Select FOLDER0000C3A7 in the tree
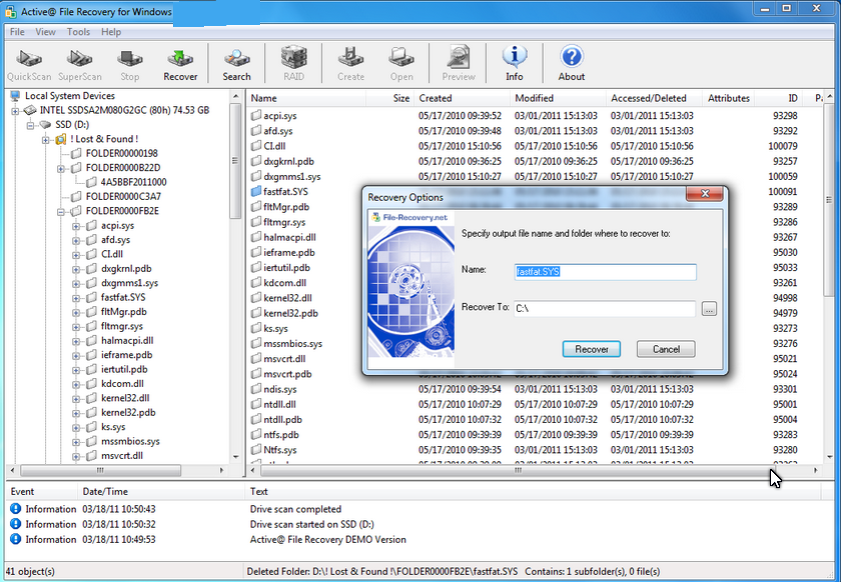 tap(123, 197)
